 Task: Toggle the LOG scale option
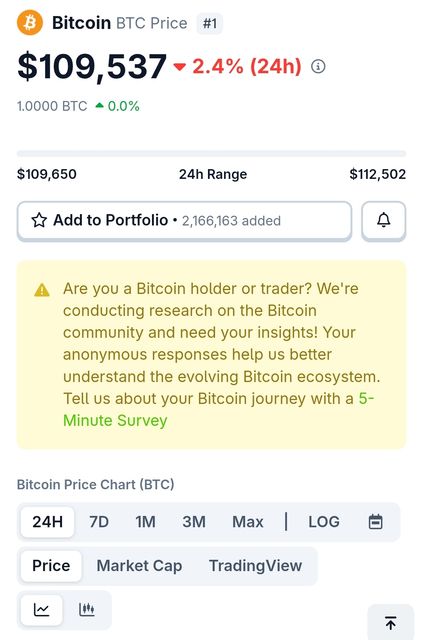click(324, 522)
